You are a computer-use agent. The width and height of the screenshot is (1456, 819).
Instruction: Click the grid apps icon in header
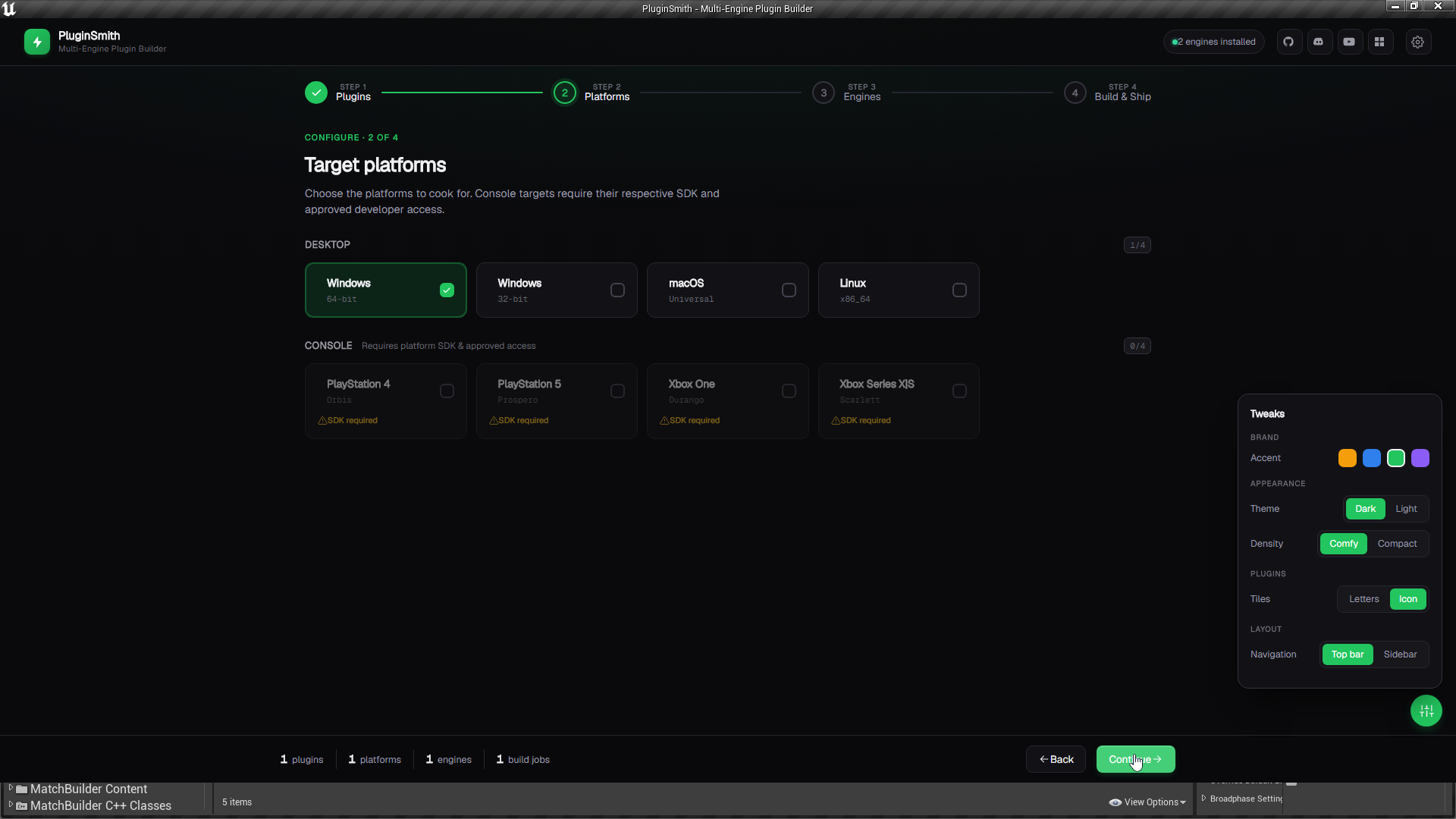pyautogui.click(x=1380, y=42)
